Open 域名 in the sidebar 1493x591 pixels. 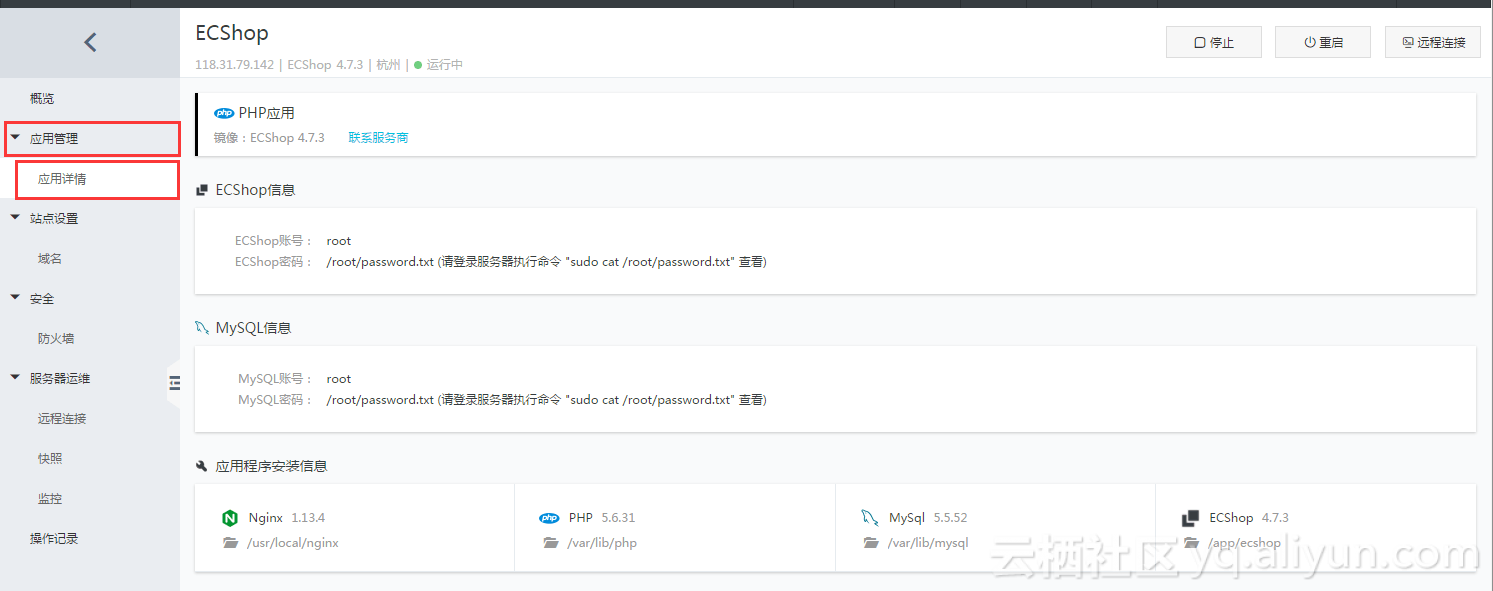50,258
